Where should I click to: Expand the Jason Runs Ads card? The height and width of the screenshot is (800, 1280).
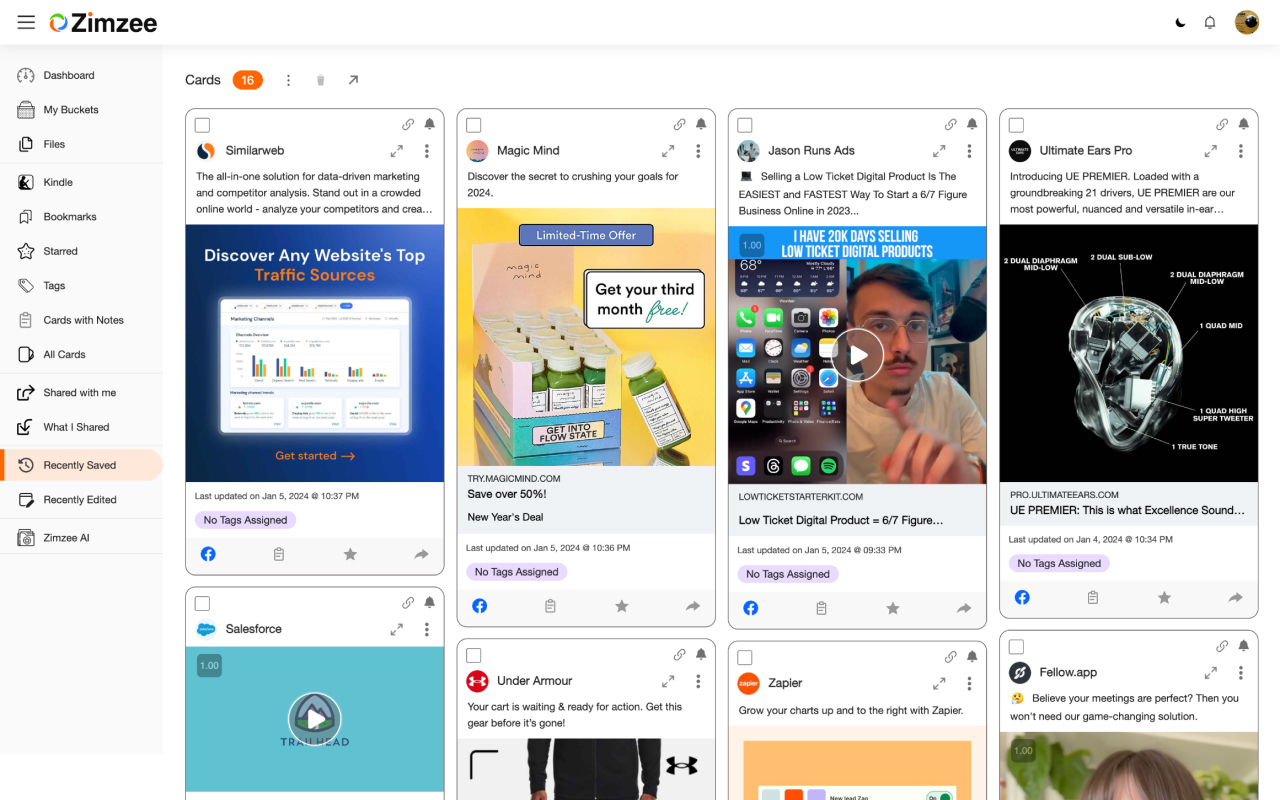tap(939, 151)
